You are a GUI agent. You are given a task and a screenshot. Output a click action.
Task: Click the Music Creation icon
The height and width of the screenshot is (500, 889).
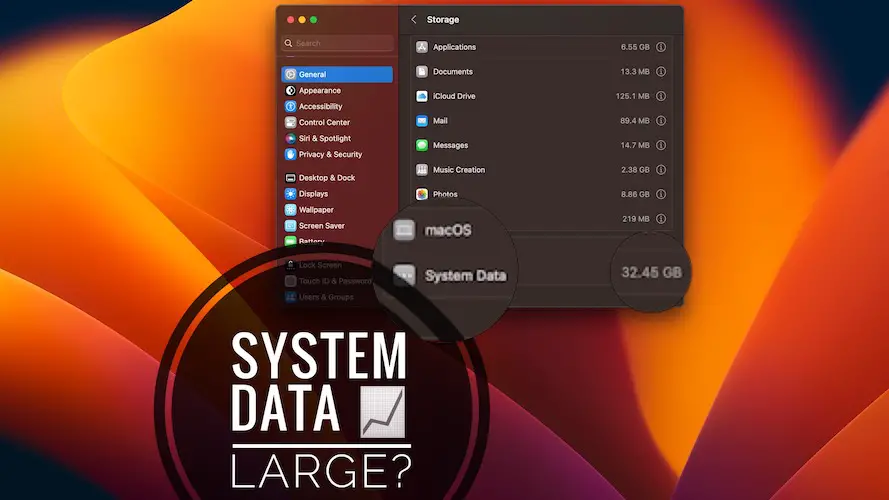coord(422,170)
